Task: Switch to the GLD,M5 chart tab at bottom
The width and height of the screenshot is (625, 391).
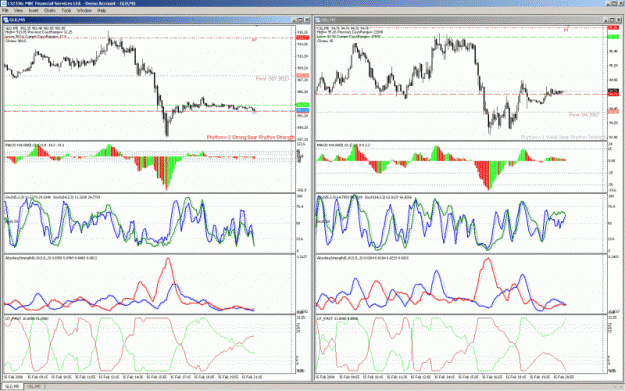Action: click(x=12, y=387)
